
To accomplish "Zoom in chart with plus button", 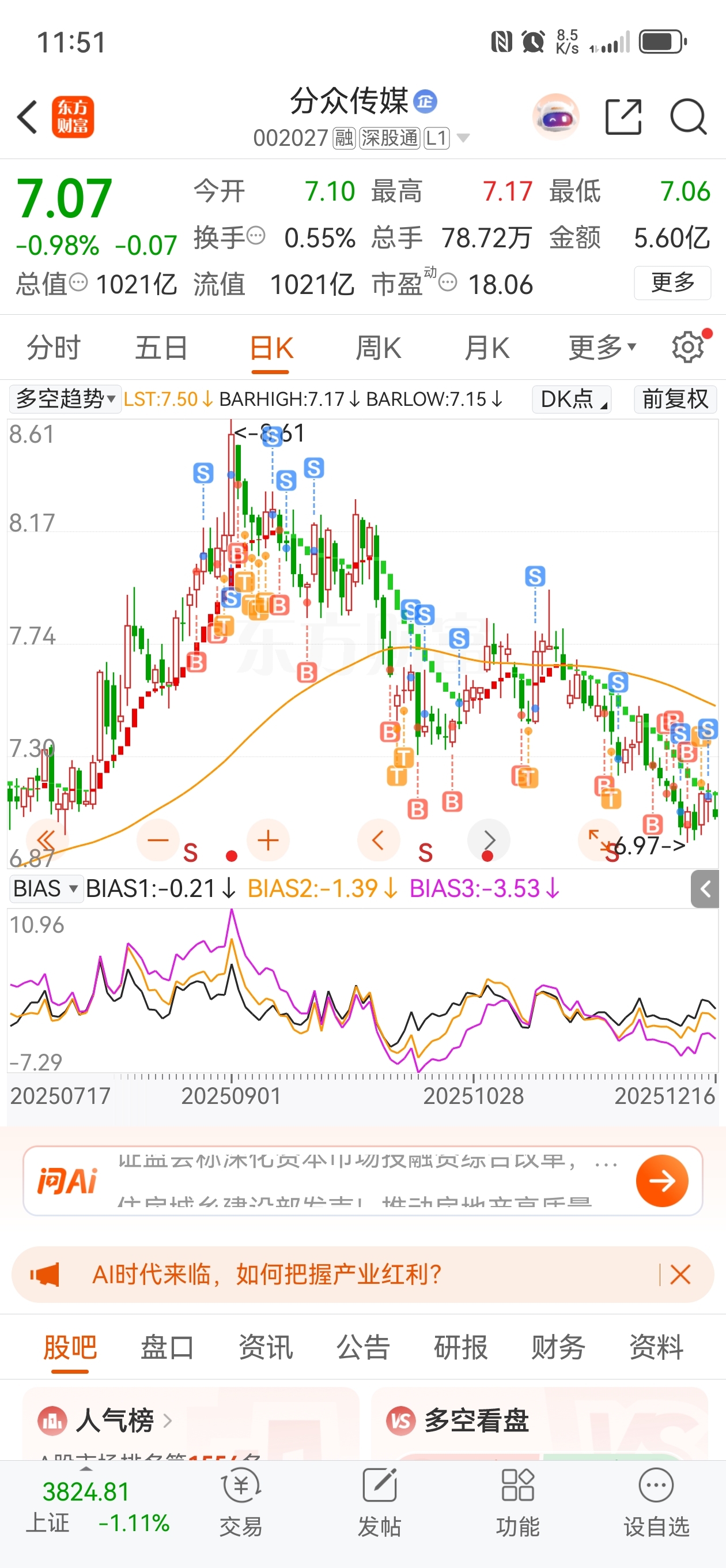I will (x=268, y=840).
